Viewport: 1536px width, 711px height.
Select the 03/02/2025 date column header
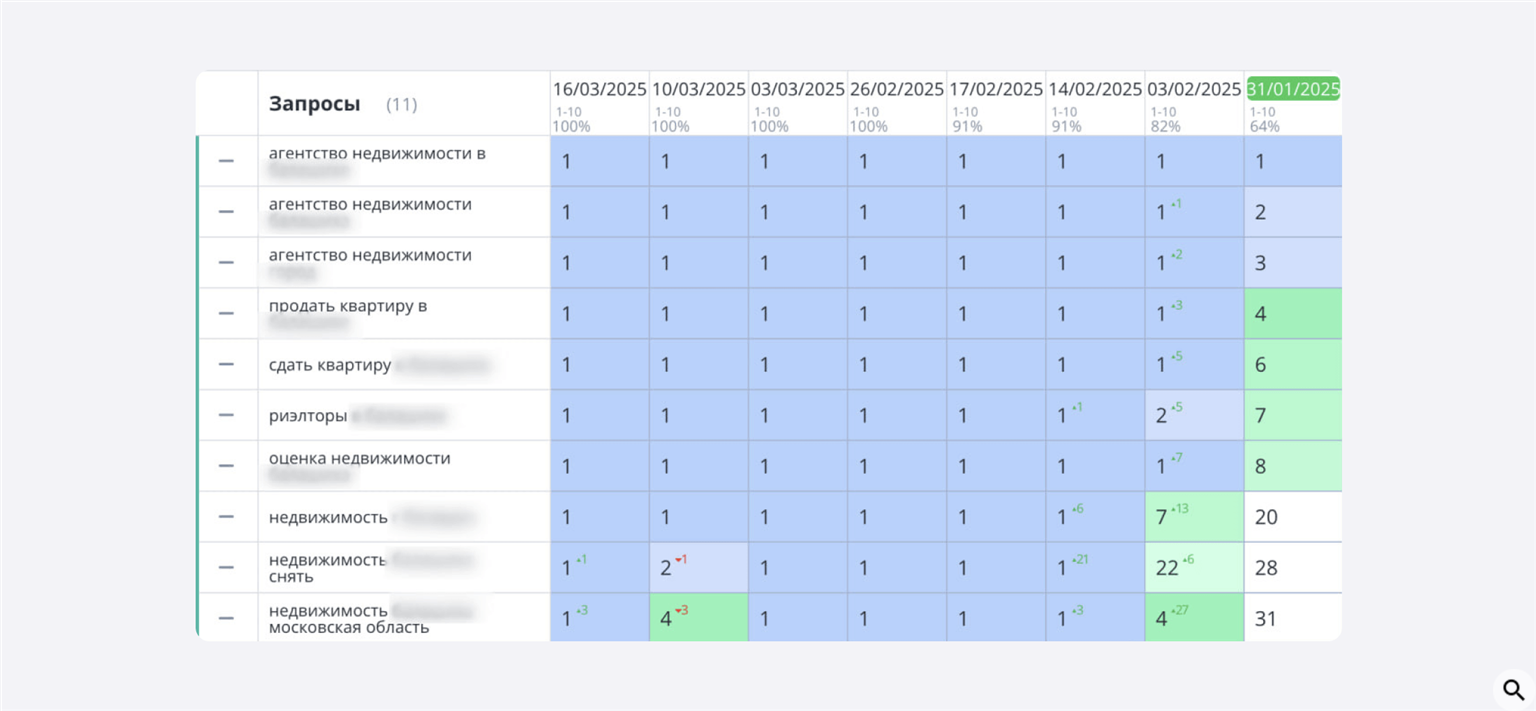click(x=1194, y=89)
